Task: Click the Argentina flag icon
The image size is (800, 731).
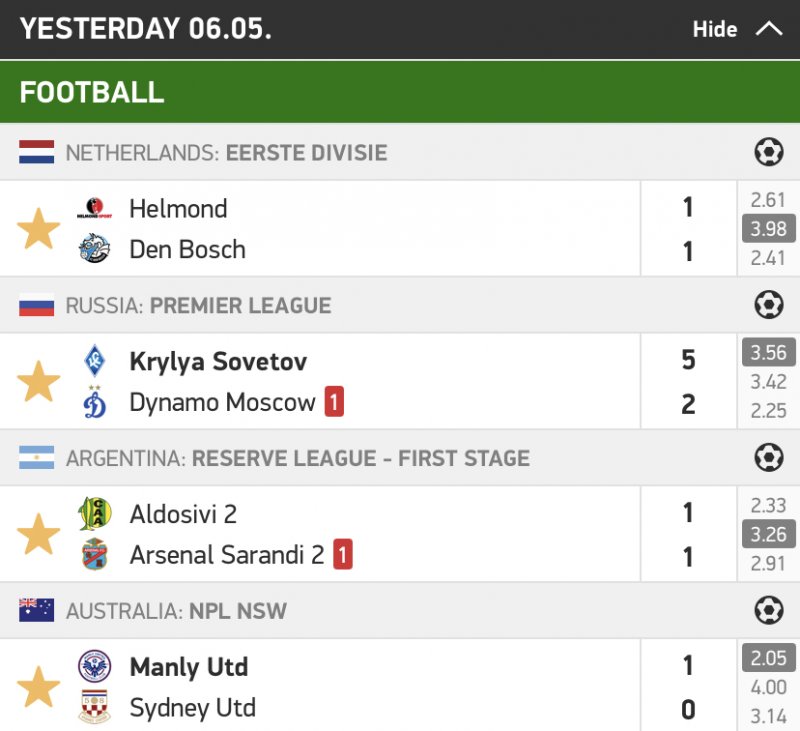Action: pos(37,458)
